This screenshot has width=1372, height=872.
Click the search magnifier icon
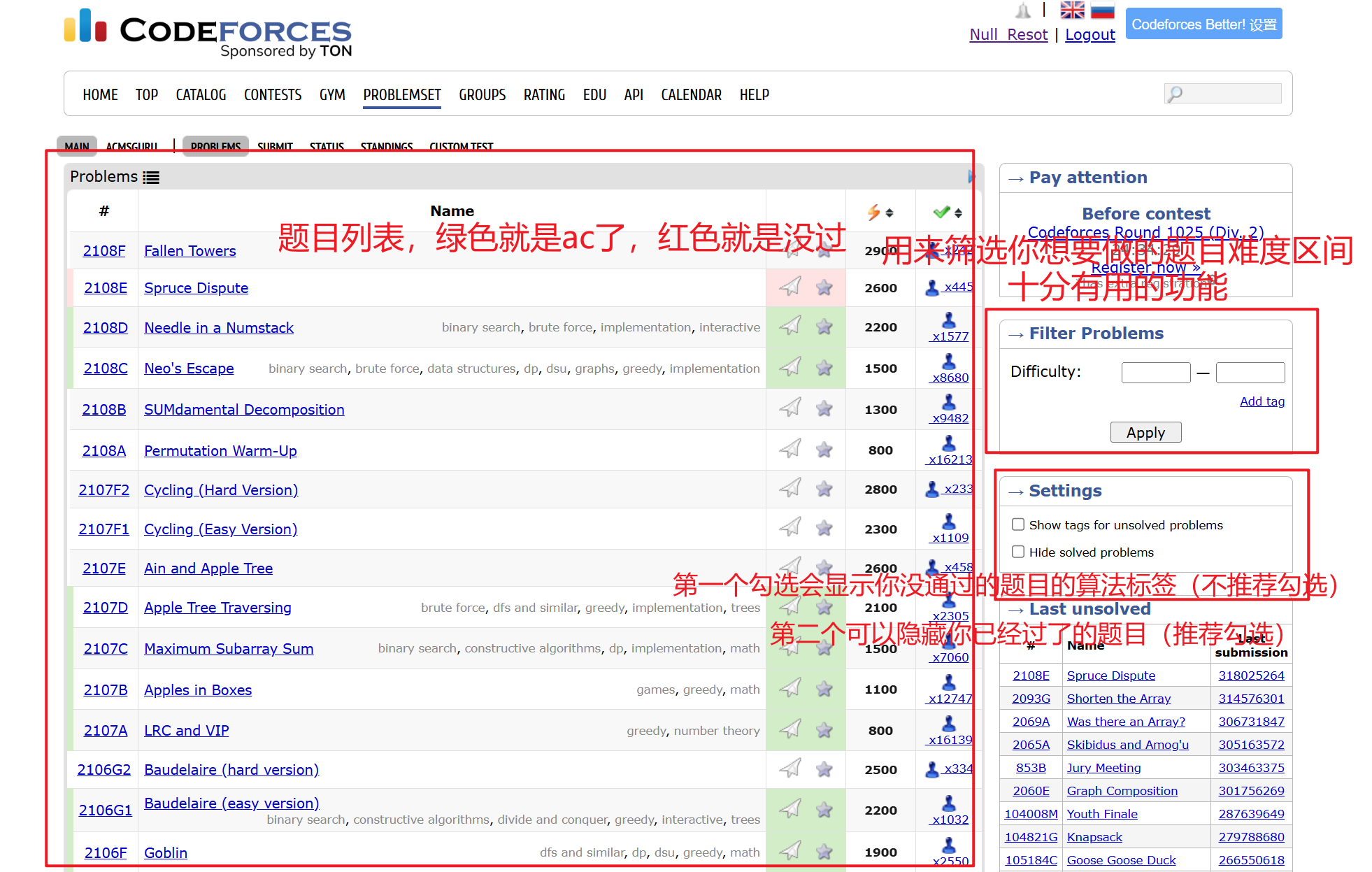[1176, 93]
